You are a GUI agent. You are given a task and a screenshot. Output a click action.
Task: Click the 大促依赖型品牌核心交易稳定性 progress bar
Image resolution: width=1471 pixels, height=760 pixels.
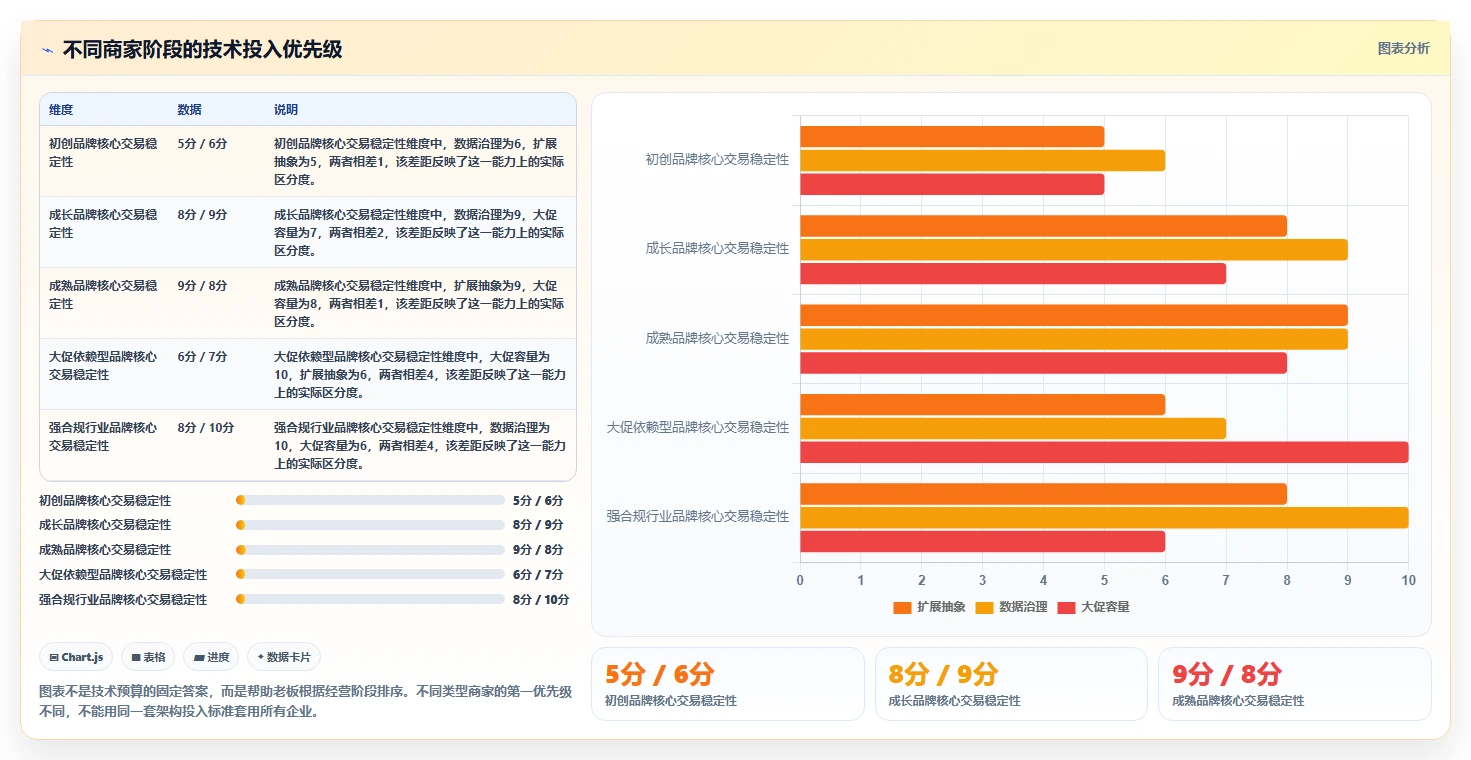370,575
